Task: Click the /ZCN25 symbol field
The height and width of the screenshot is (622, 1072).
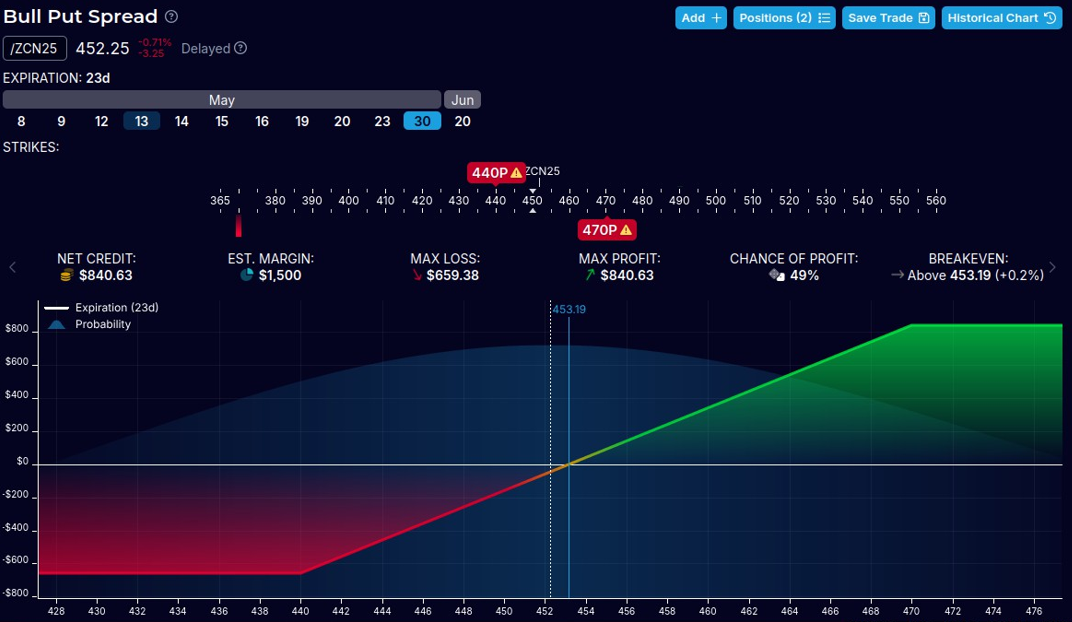Action: [x=35, y=48]
